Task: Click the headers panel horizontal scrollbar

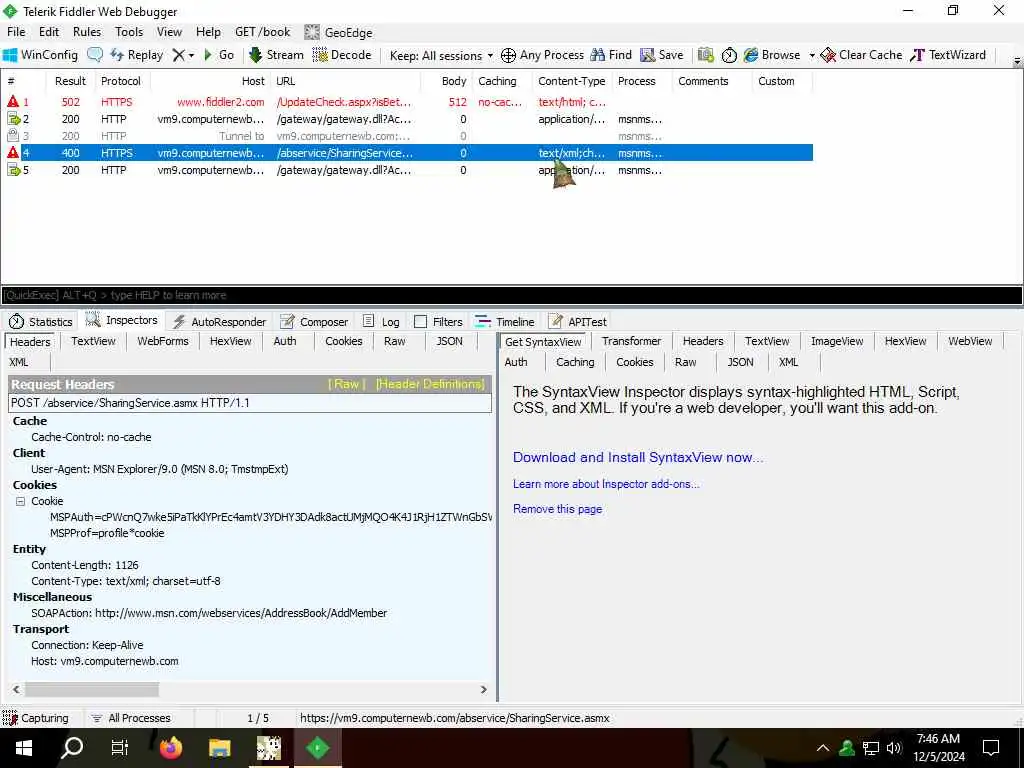Action: 91,690
